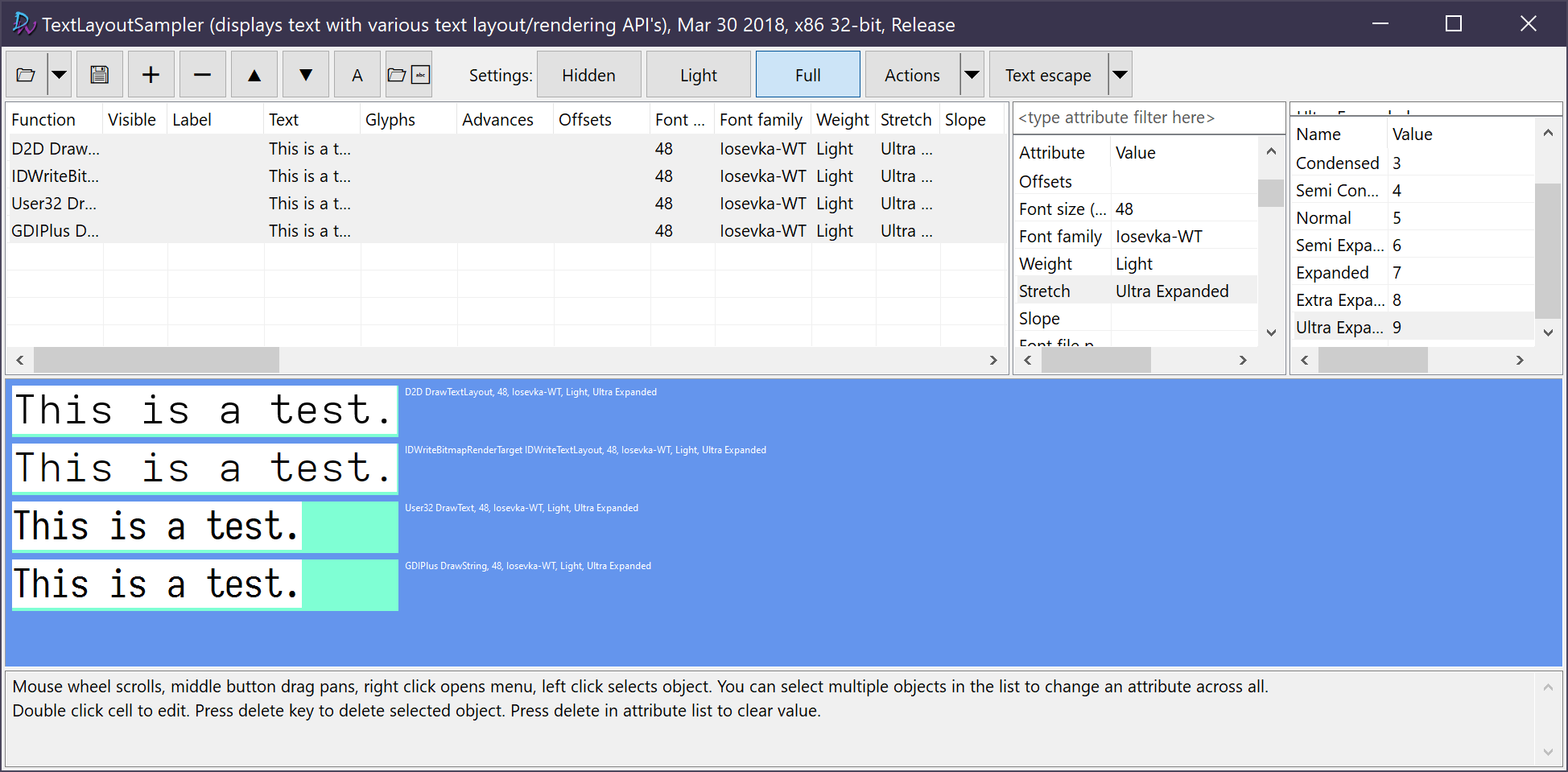This screenshot has width=1568, height=772.
Task: Move selected object up with the up-arrow icon
Action: pyautogui.click(x=254, y=73)
